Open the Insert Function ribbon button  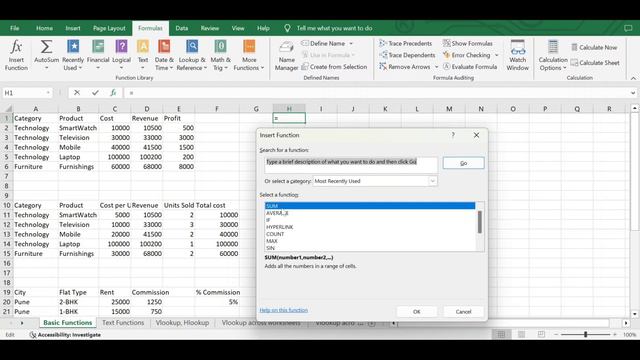tap(16, 56)
